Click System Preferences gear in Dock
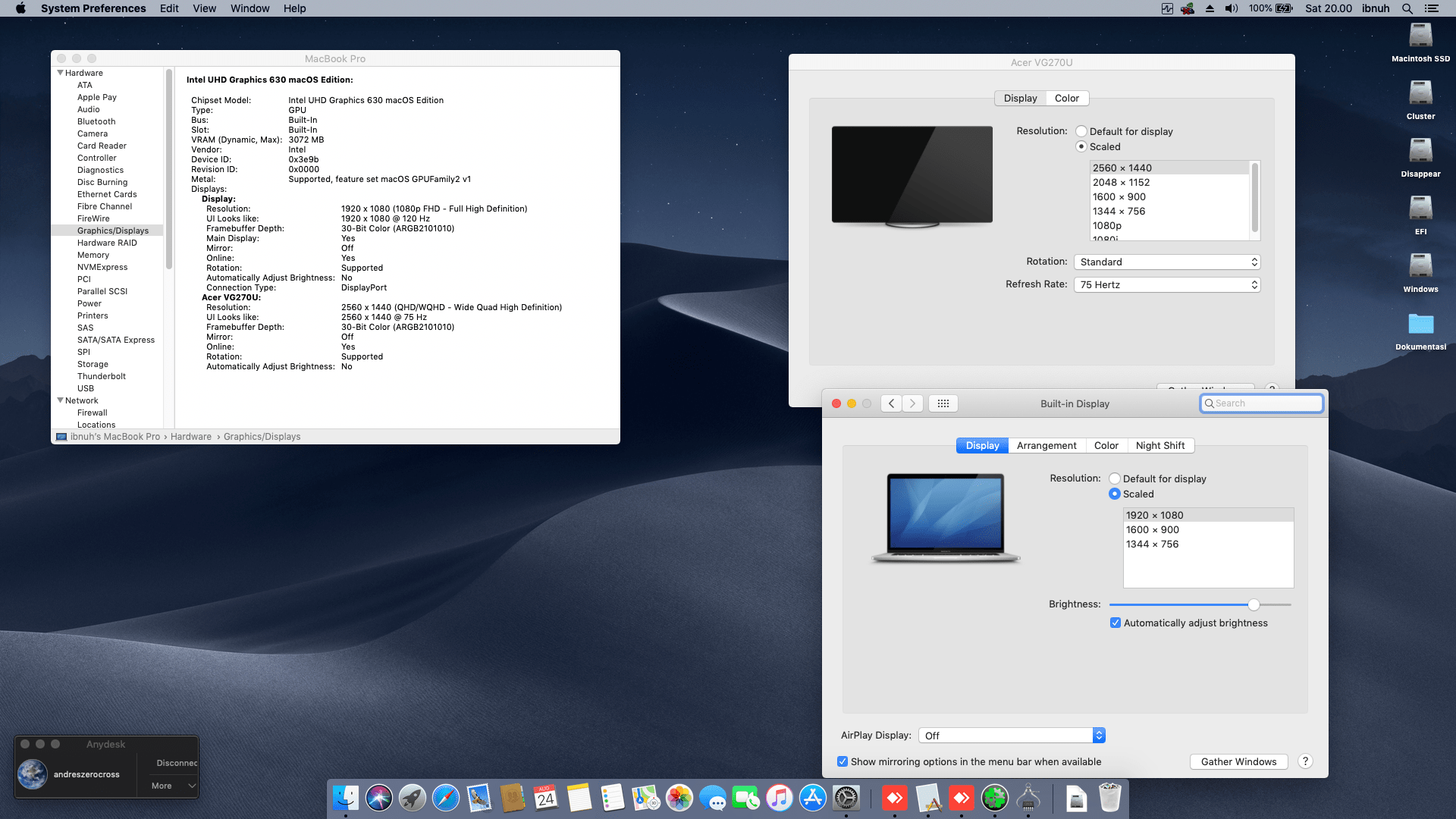 (x=846, y=798)
